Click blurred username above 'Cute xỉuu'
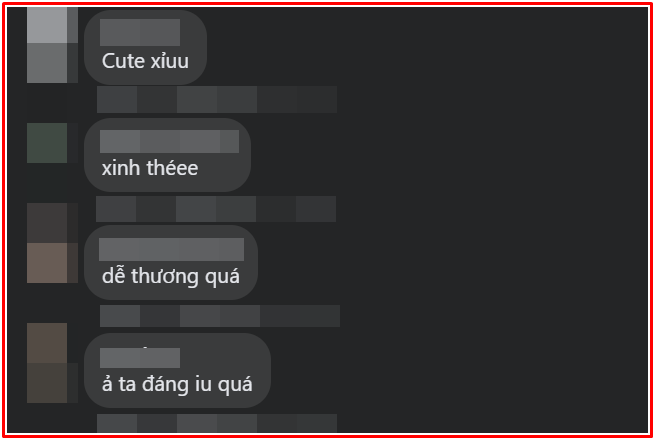Image resolution: width=655 pixels, height=440 pixels. point(140,32)
